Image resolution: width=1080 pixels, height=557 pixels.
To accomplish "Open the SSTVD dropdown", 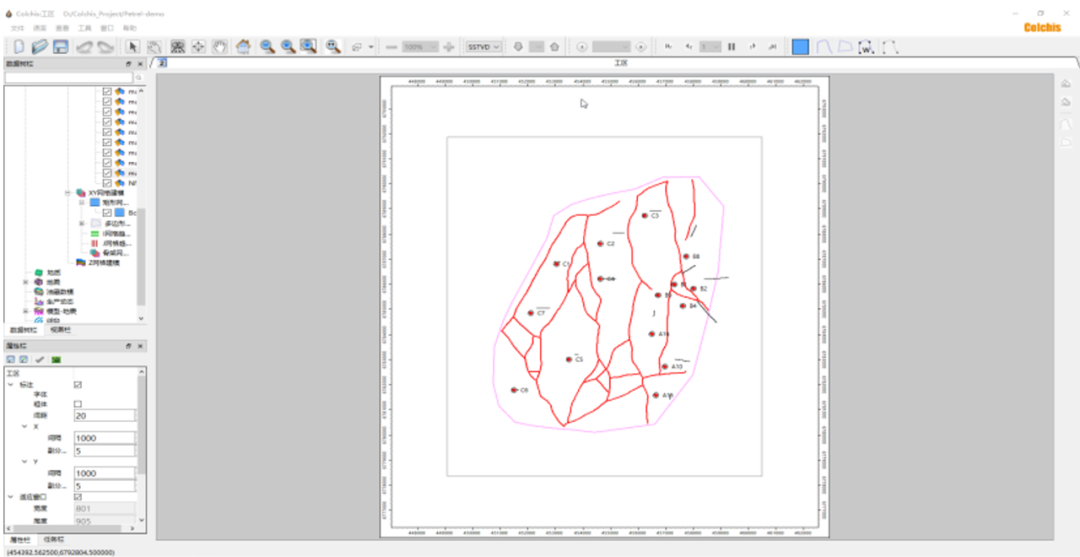I will [x=484, y=47].
